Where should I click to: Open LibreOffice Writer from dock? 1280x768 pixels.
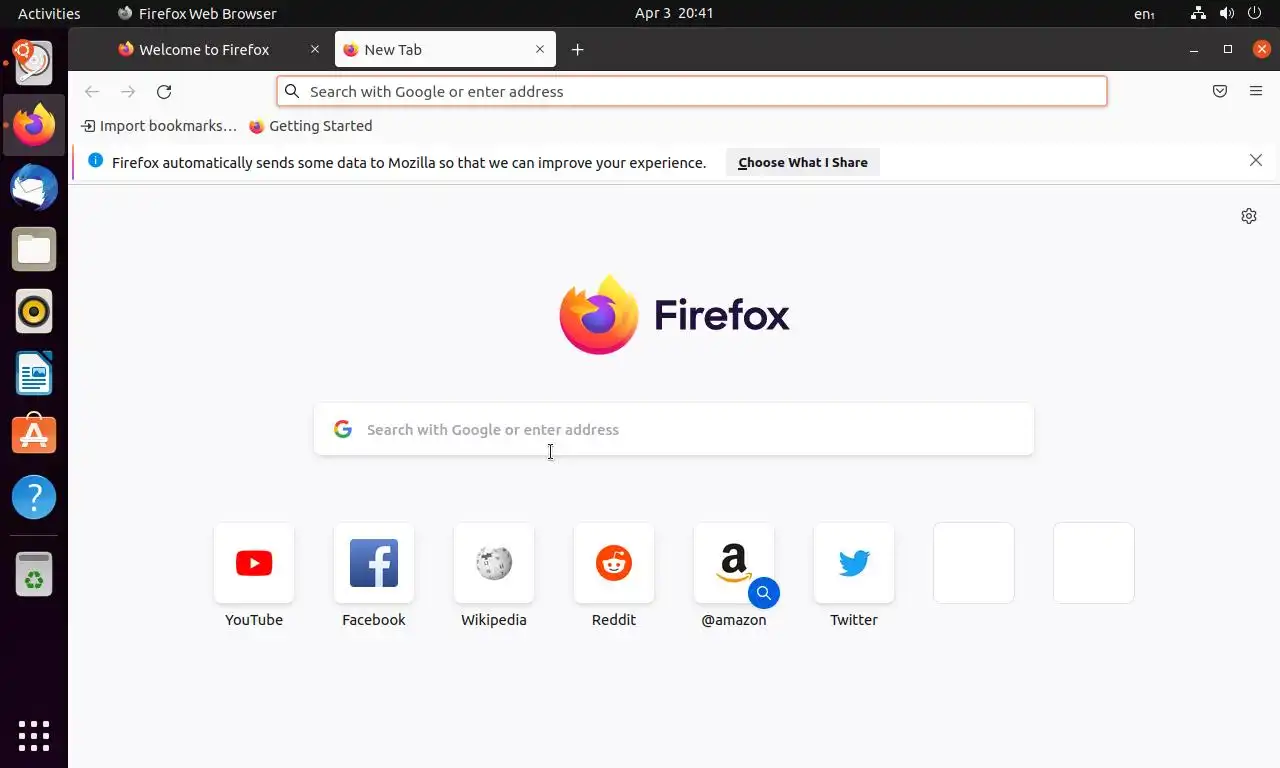(34, 374)
